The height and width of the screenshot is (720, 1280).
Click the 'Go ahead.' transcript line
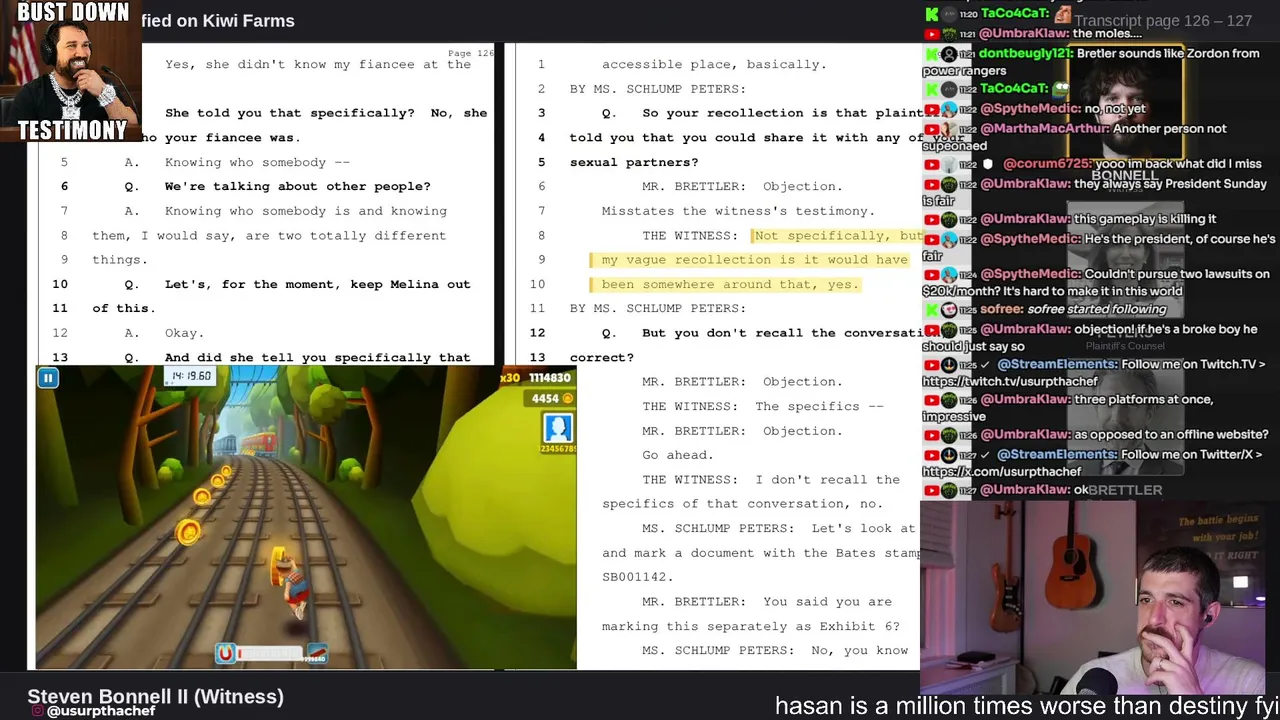678,455
